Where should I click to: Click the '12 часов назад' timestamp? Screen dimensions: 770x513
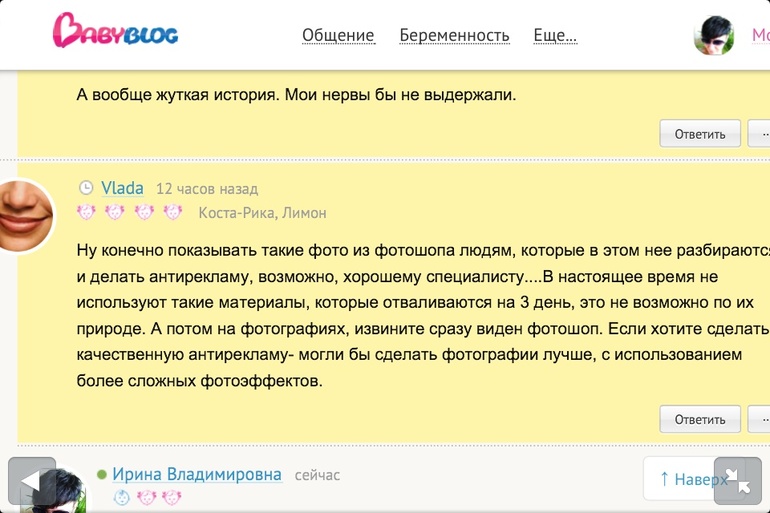tap(207, 189)
